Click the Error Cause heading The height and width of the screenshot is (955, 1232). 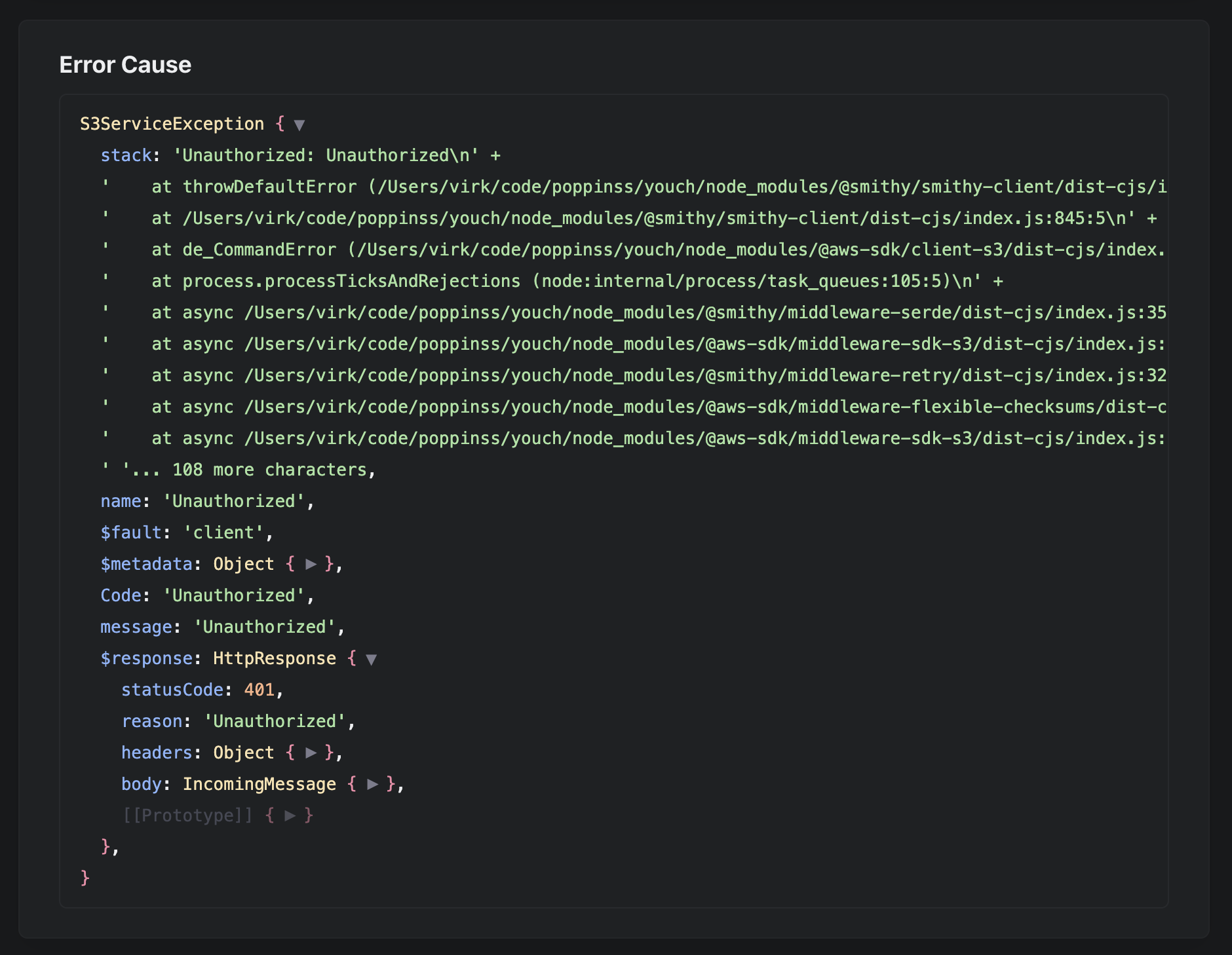125,65
